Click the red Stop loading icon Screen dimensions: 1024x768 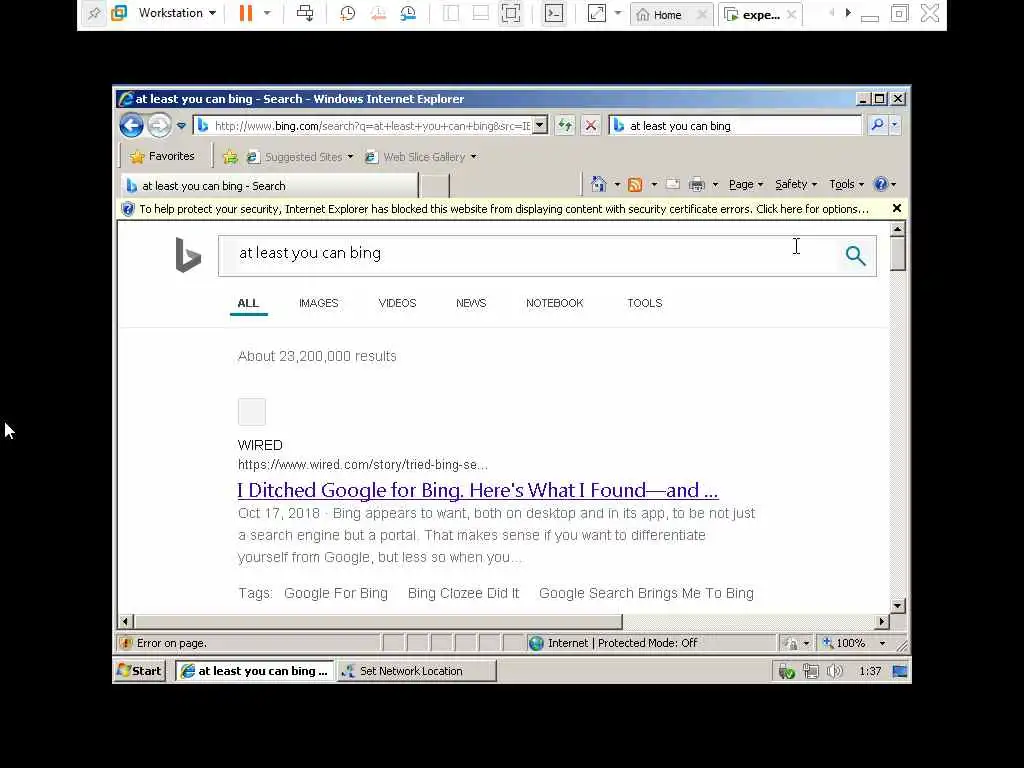click(x=590, y=125)
